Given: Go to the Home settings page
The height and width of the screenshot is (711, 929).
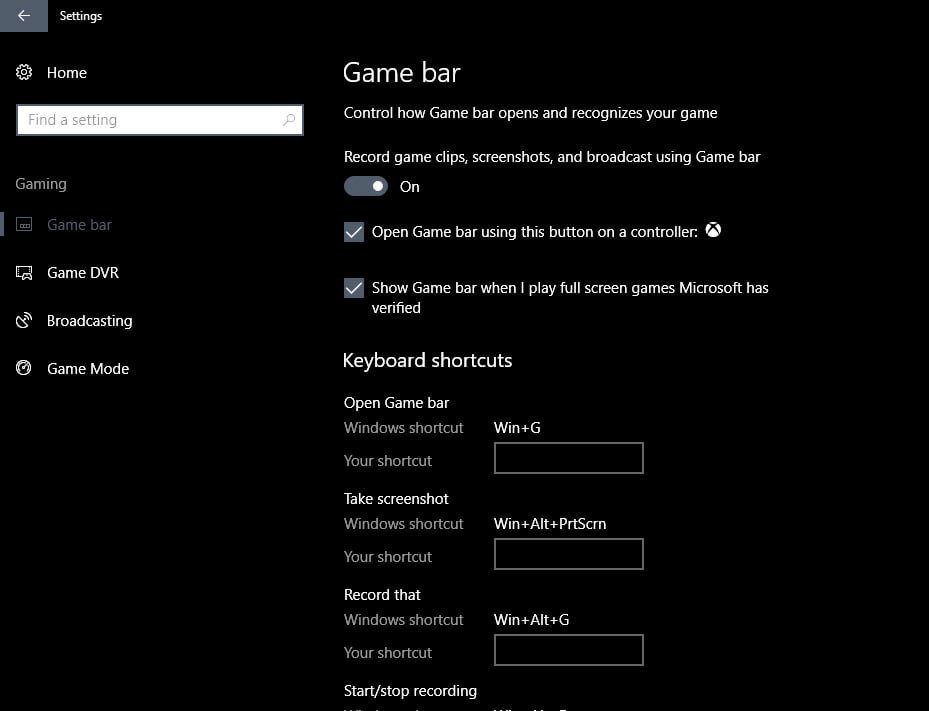Looking at the screenshot, I should pos(67,72).
